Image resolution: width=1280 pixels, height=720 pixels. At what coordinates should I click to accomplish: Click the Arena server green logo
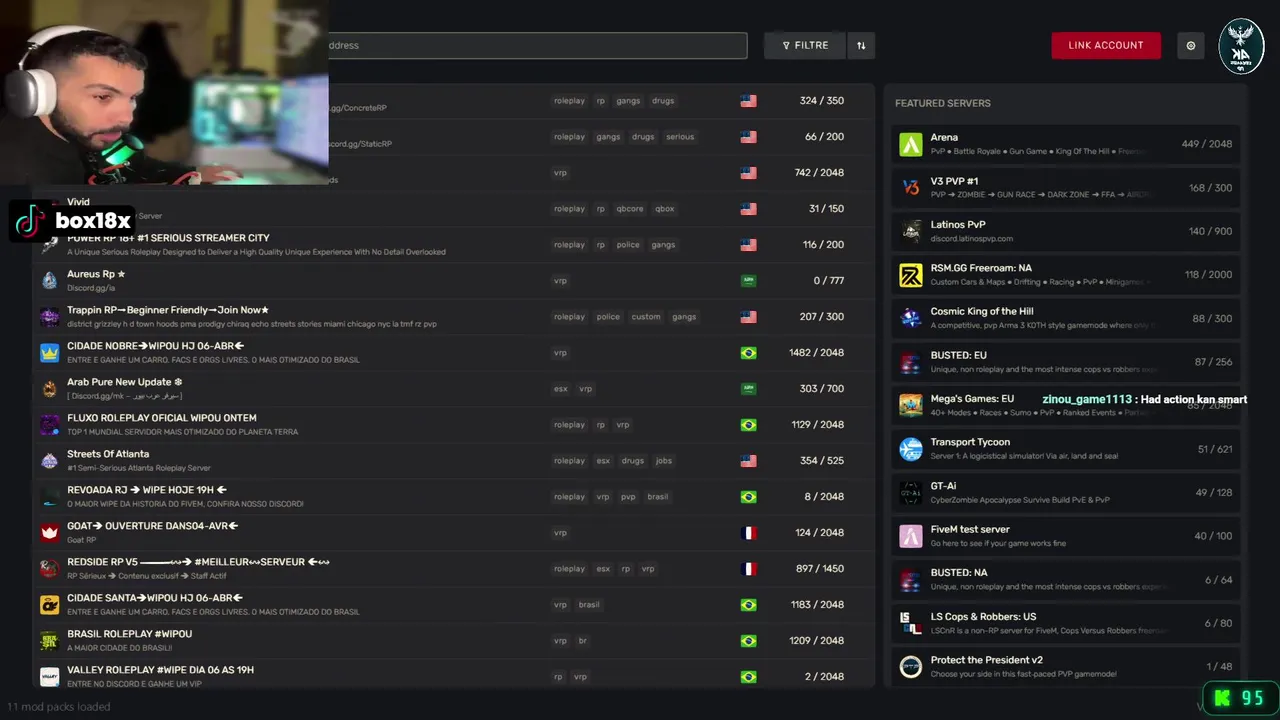910,144
